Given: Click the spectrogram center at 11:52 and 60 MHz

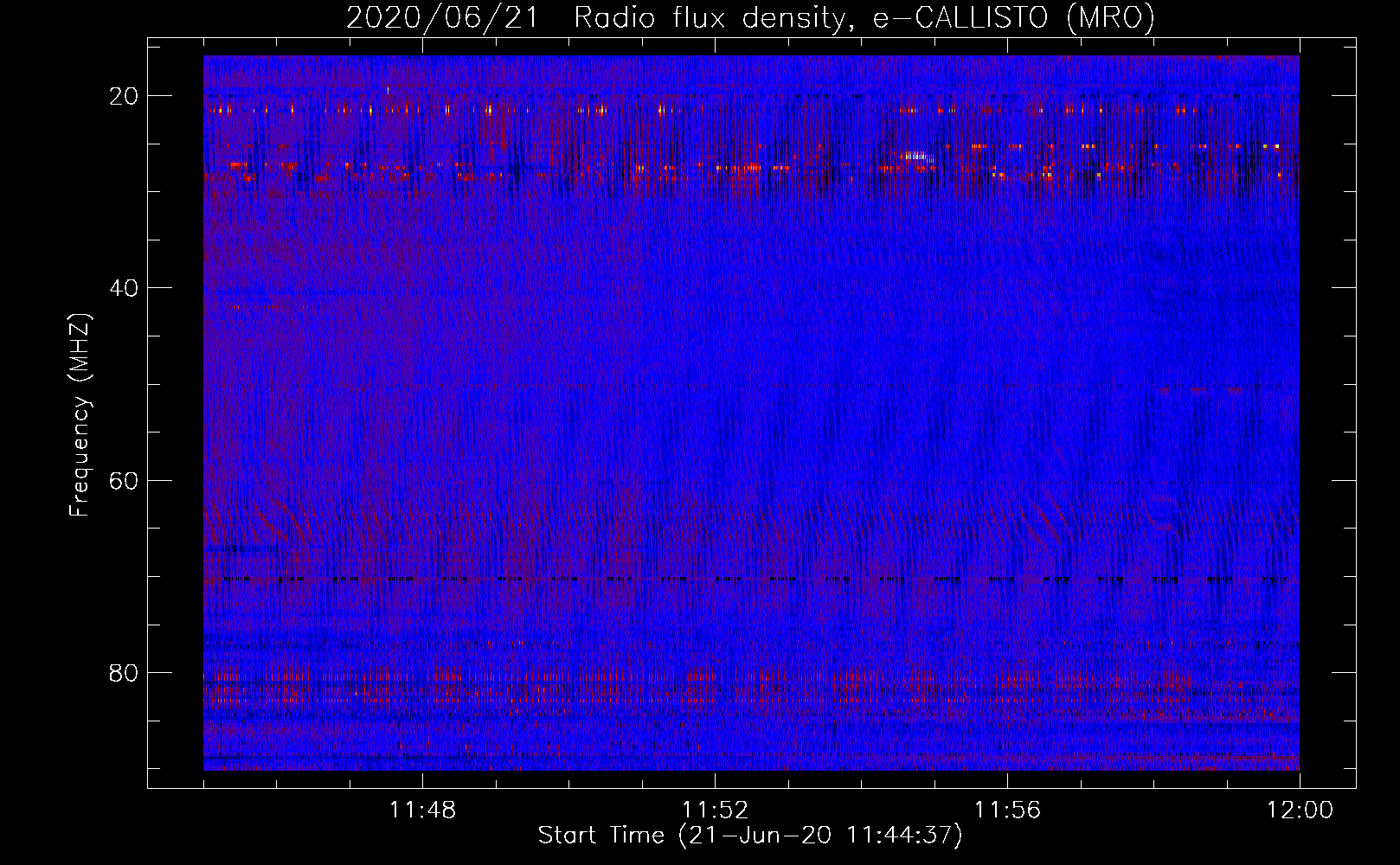Looking at the screenshot, I should coord(715,479).
